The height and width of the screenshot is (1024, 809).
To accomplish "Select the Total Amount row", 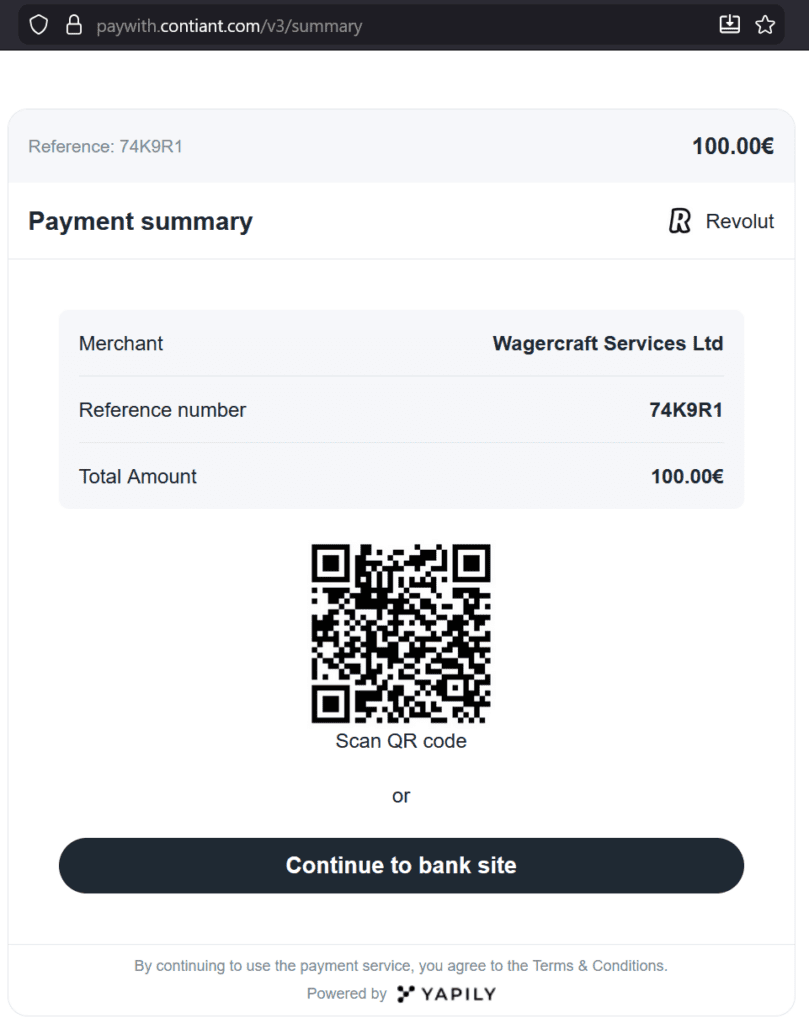I will 400,476.
